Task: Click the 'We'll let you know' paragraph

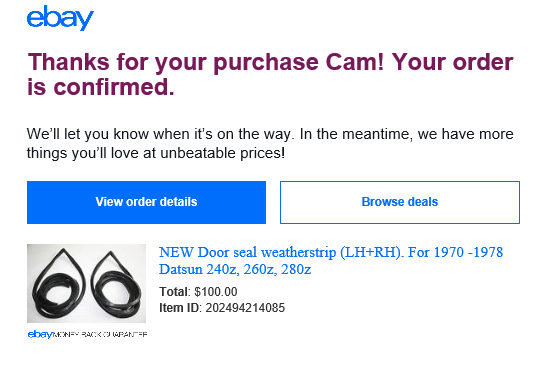Action: (270, 143)
